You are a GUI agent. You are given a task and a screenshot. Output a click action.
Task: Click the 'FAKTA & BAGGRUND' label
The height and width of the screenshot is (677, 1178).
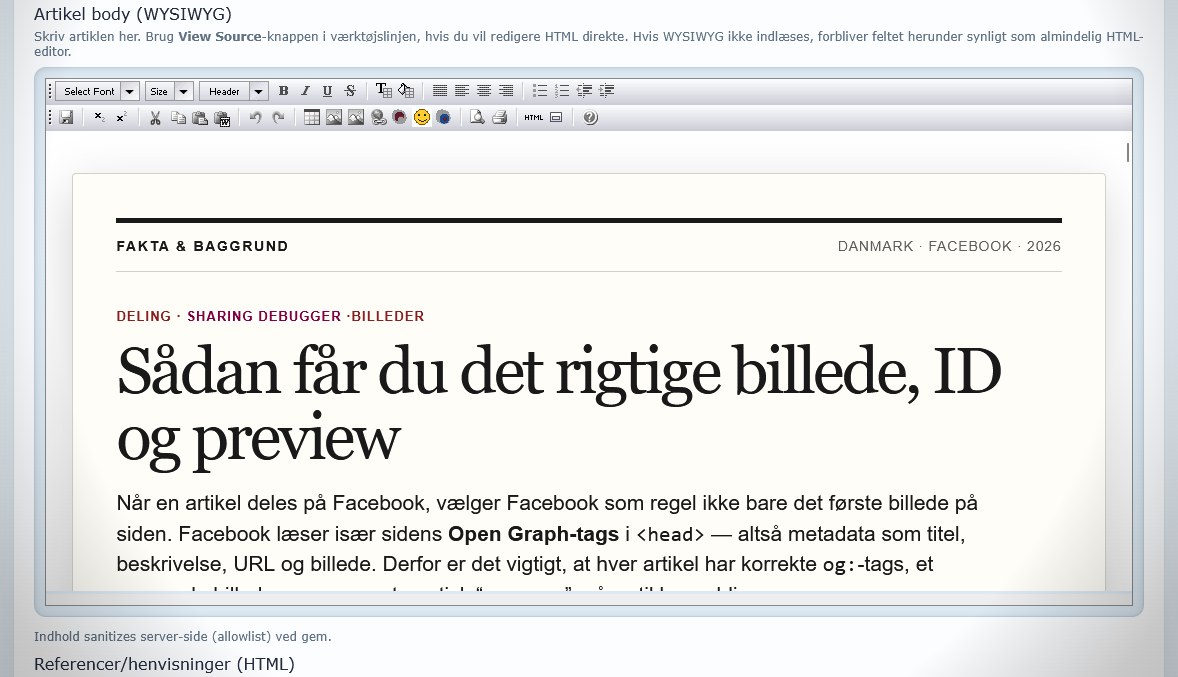pos(202,246)
